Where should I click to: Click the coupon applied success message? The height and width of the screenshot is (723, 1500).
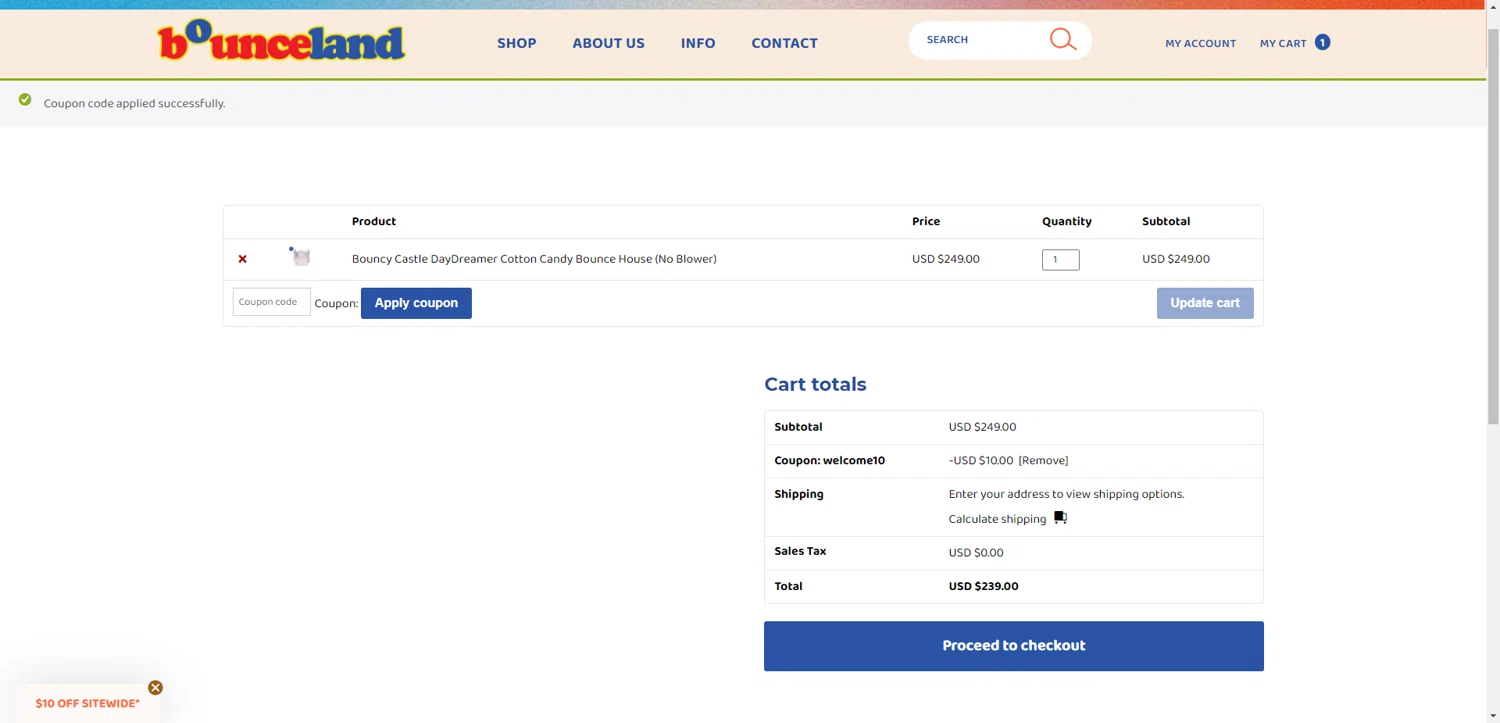tap(134, 104)
